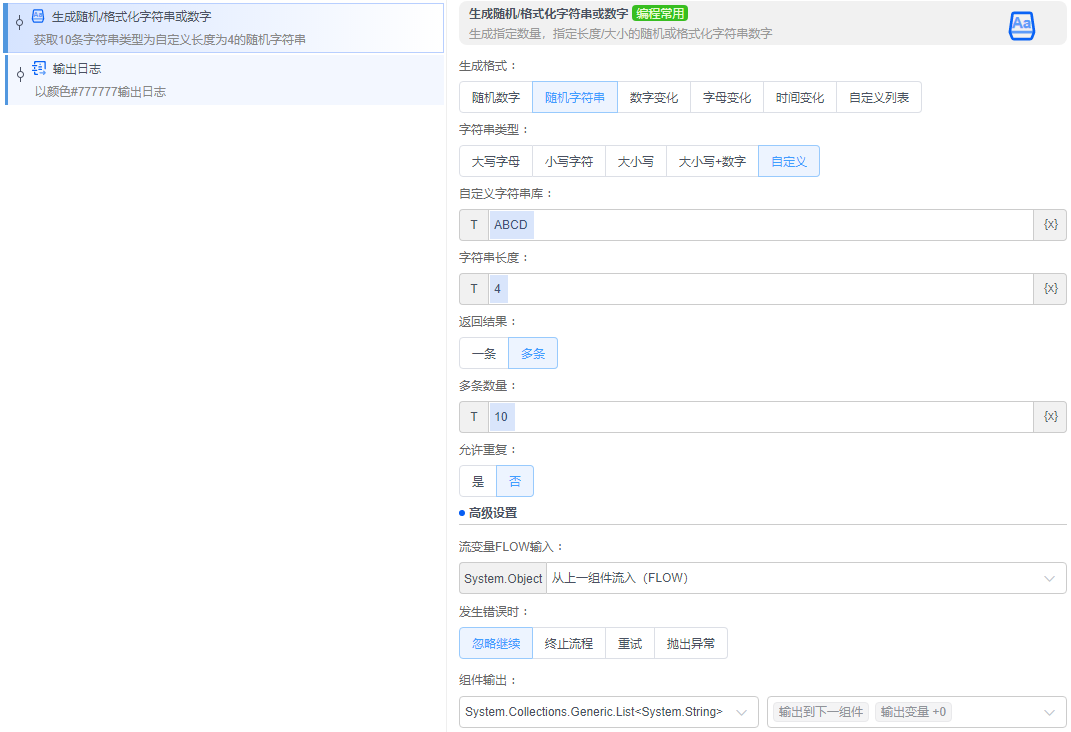Image resolution: width=1071 pixels, height=732 pixels.
Task: Open the 输出变量 +0 dropdown
Action: (913, 711)
